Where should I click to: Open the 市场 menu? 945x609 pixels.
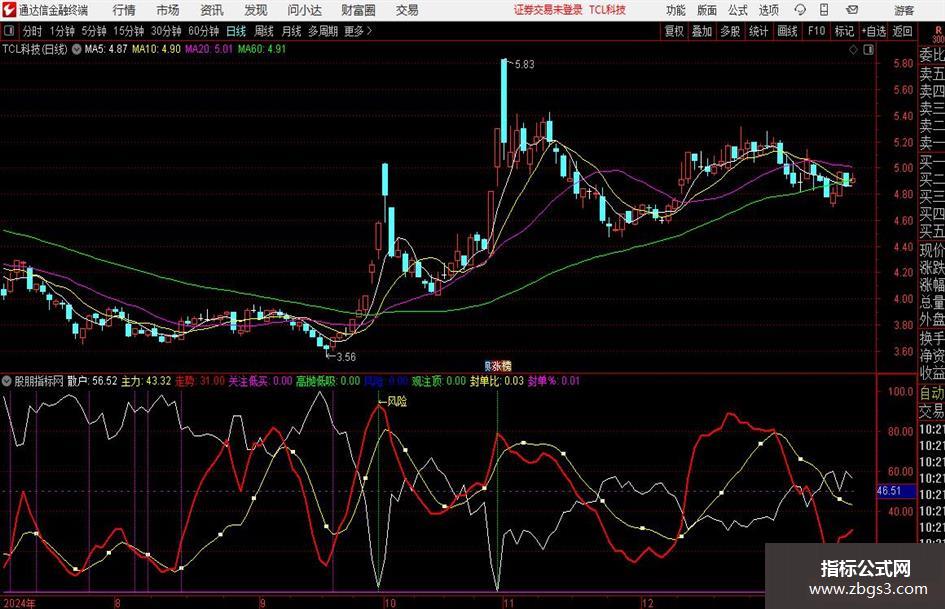pos(168,10)
